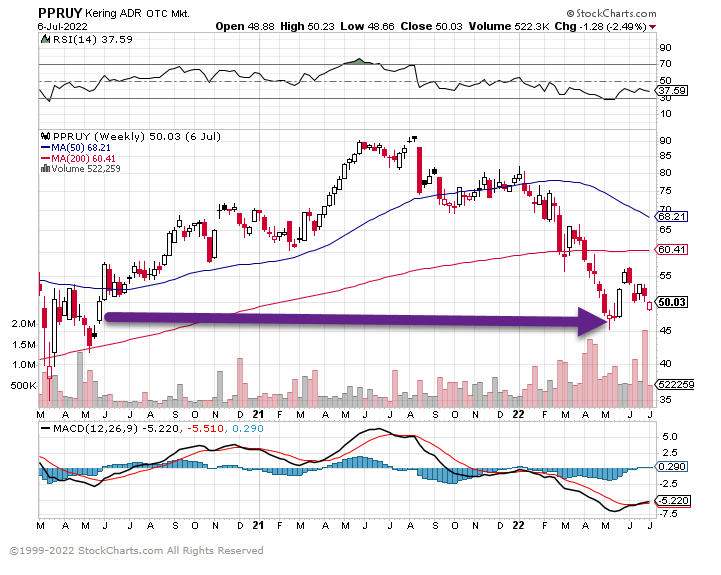Click the MA(200) 60.41 legend entry
This screenshot has height=575, width=721.
point(79,159)
